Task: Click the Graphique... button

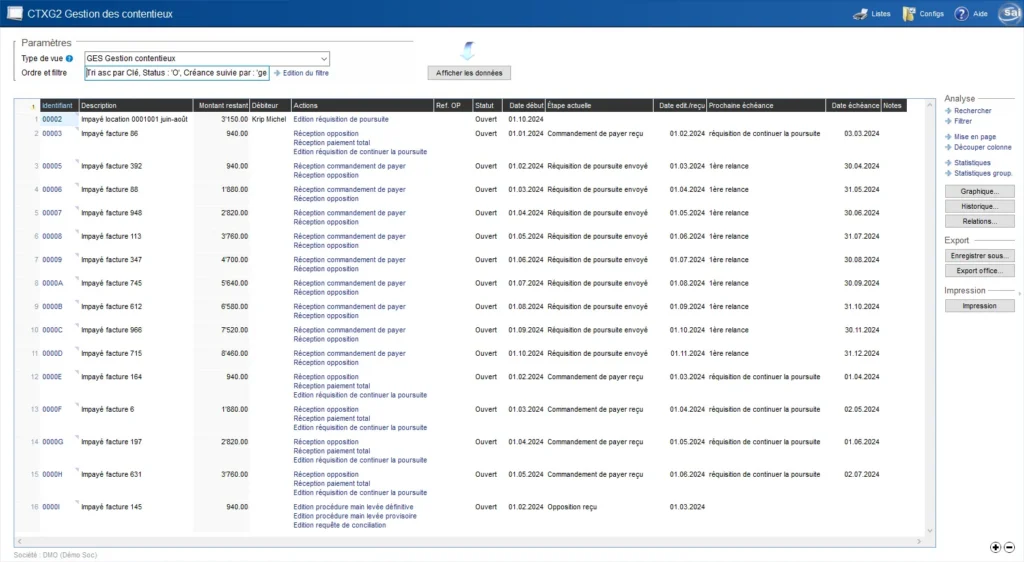Action: (980, 191)
